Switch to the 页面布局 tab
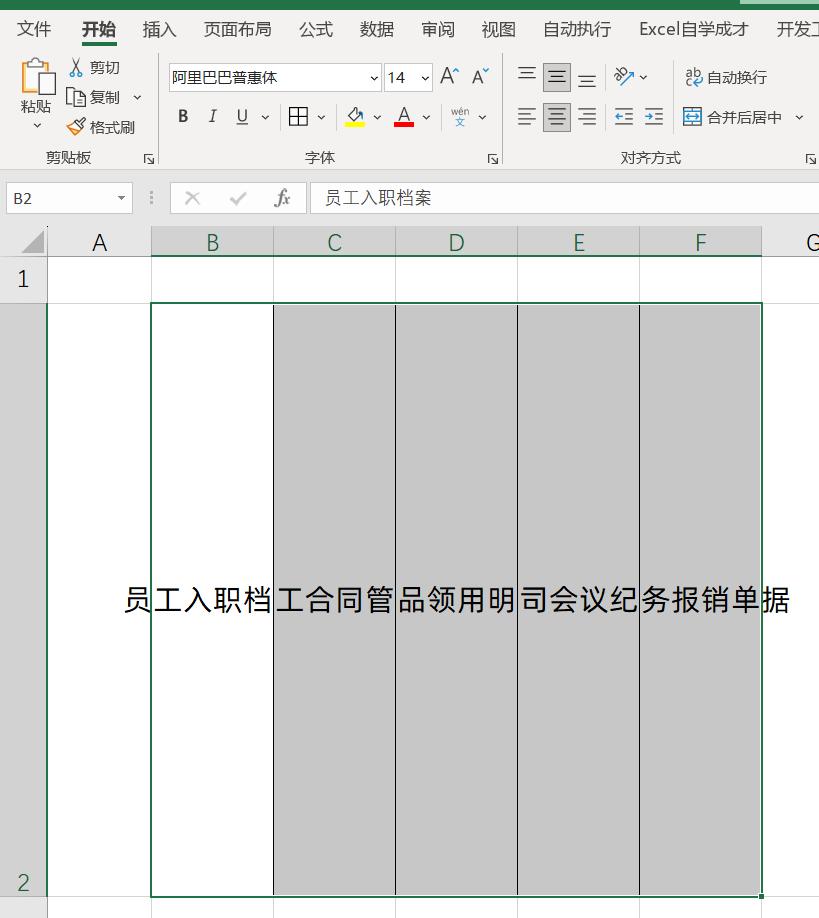This screenshot has height=918, width=819. tap(238, 29)
